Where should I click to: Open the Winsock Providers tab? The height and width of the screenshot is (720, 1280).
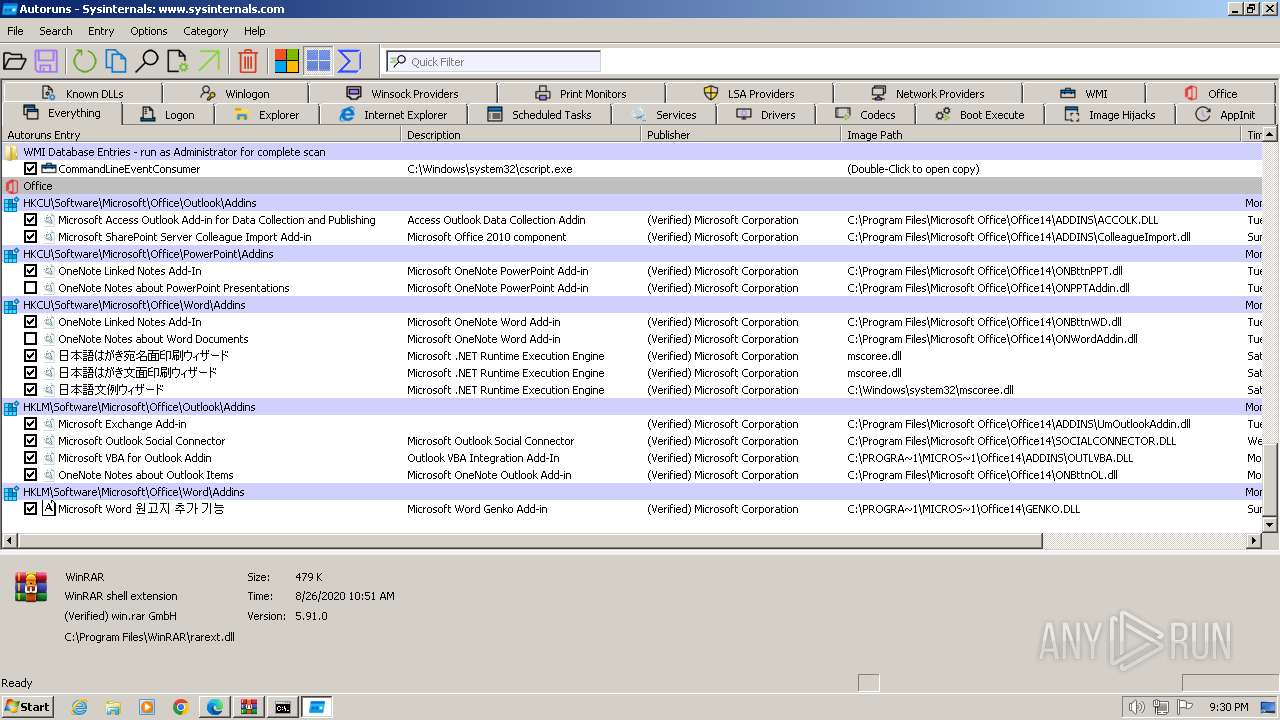[402, 93]
